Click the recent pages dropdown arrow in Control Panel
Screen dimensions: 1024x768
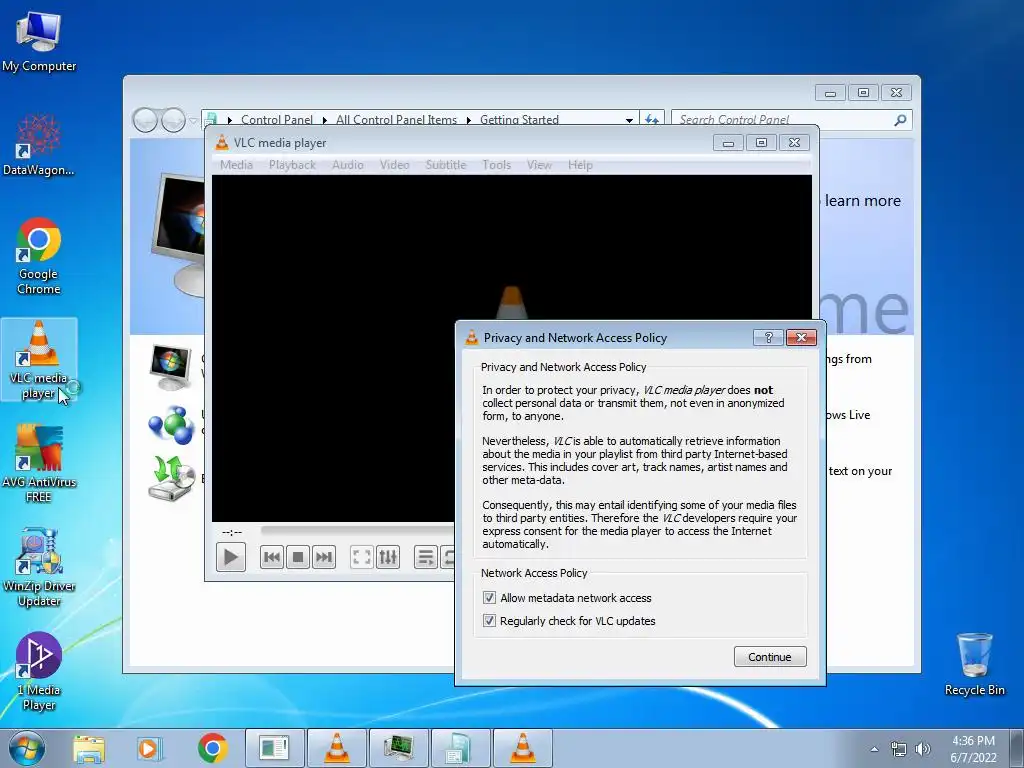(193, 120)
